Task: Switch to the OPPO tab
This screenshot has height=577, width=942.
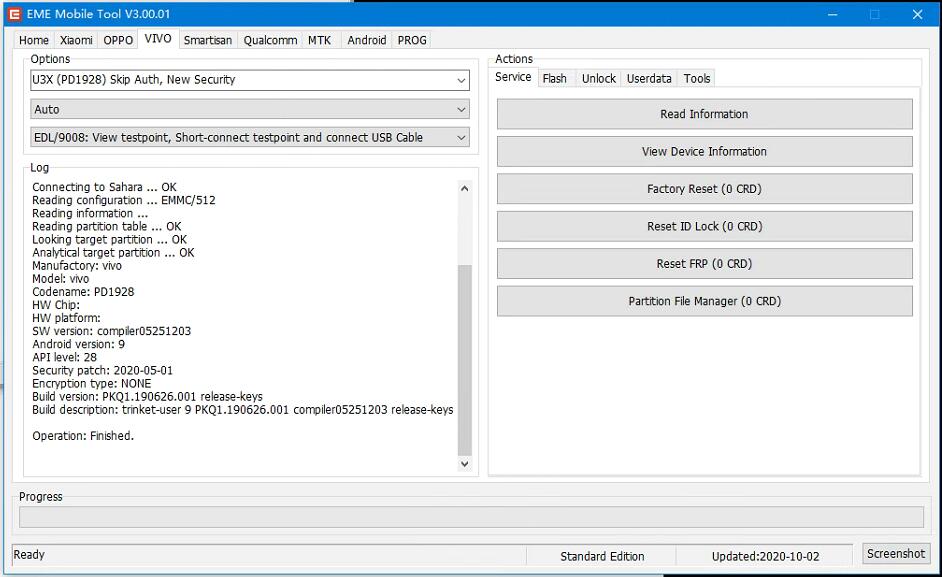Action: 118,40
